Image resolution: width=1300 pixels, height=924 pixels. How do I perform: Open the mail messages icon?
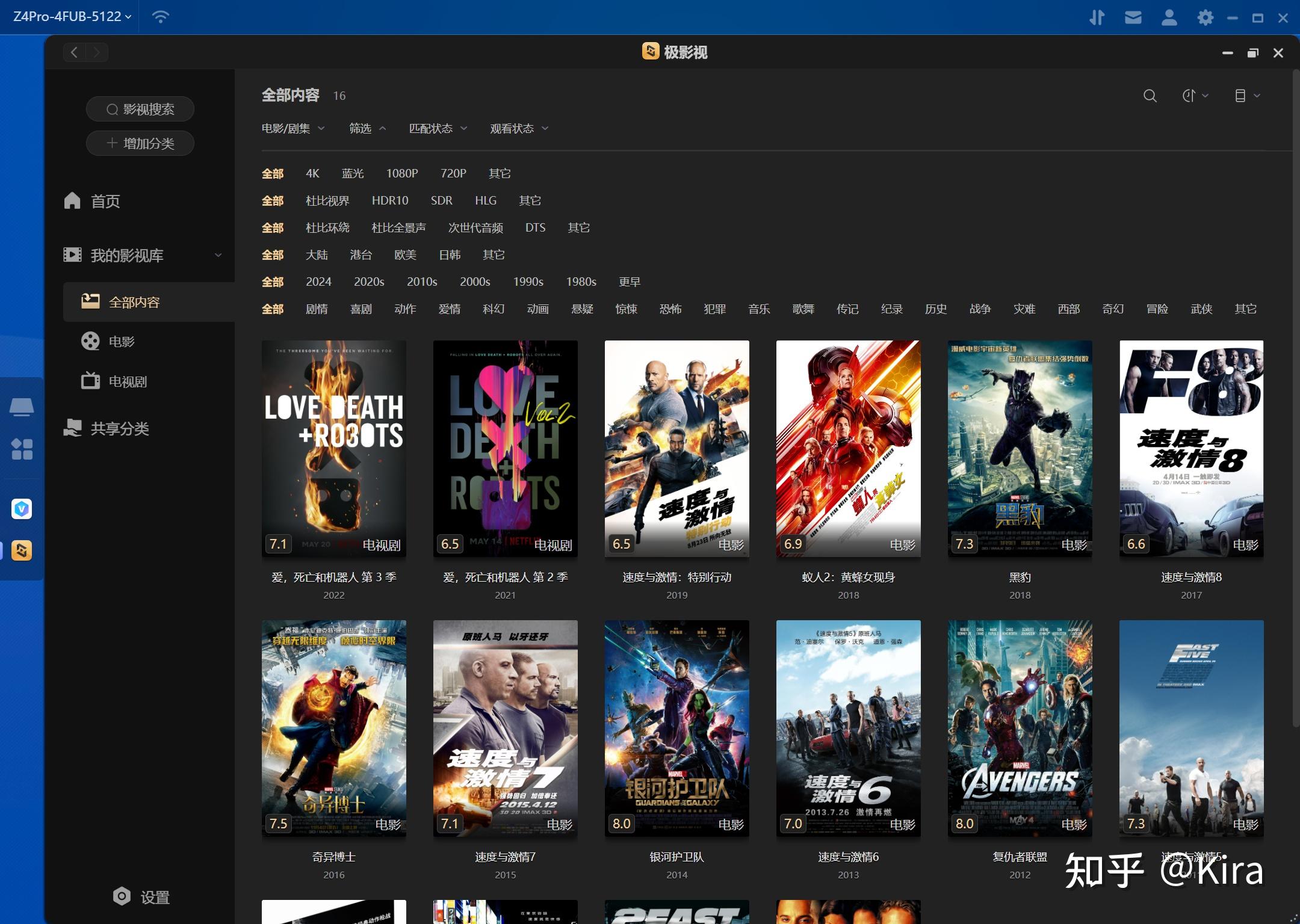click(x=1133, y=17)
